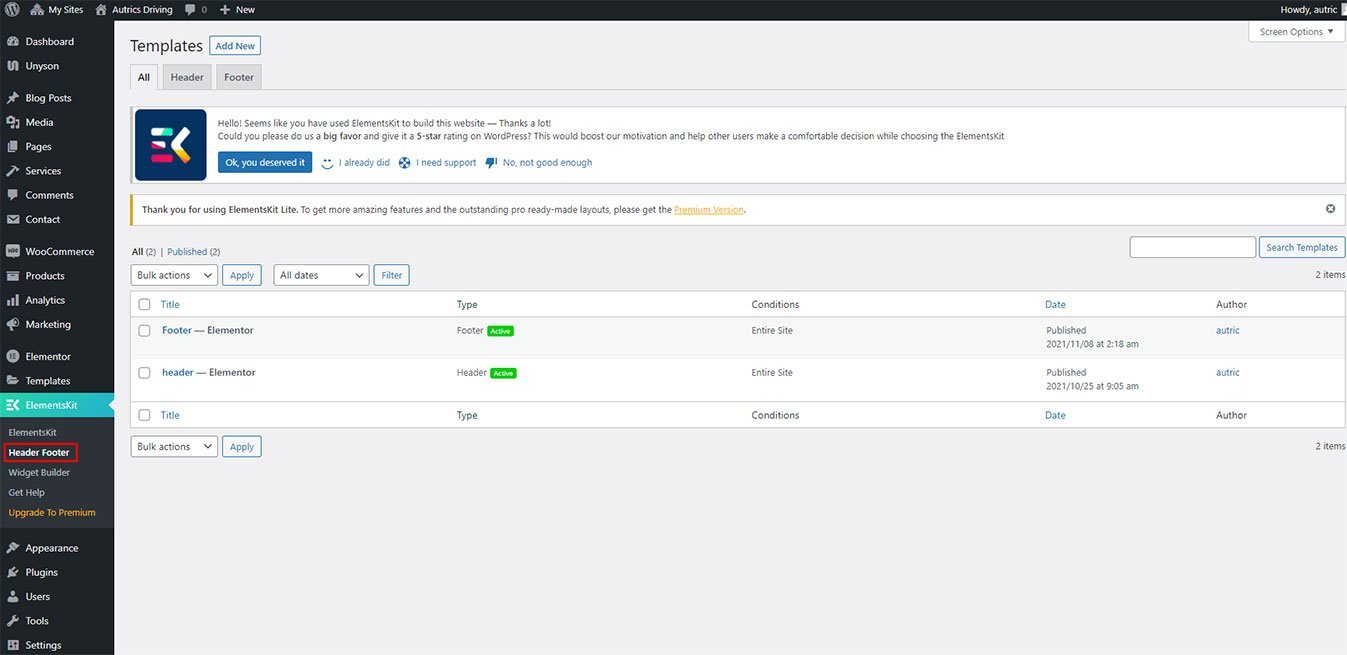Expand the Screen Options panel

click(1296, 32)
